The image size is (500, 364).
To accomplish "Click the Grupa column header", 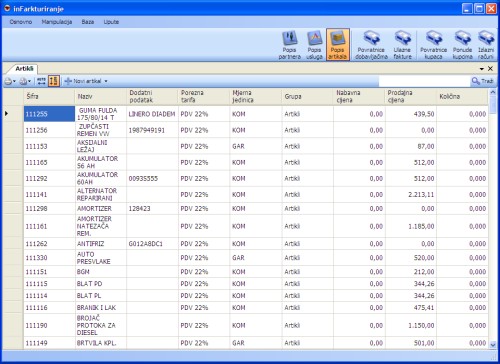I will (x=307, y=96).
